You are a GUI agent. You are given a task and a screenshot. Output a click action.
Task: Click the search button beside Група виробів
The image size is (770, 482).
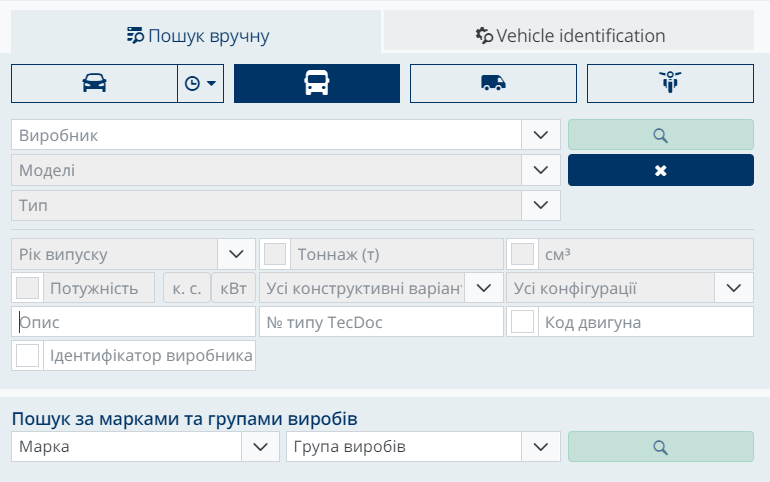tap(660, 446)
